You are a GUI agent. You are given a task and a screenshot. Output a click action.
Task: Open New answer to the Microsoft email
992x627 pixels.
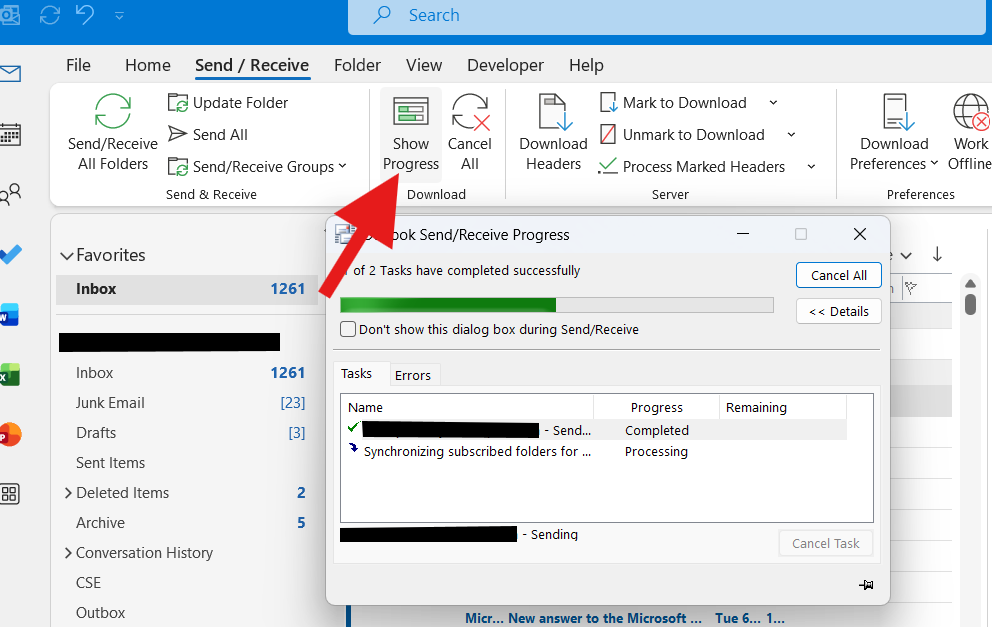coord(605,618)
